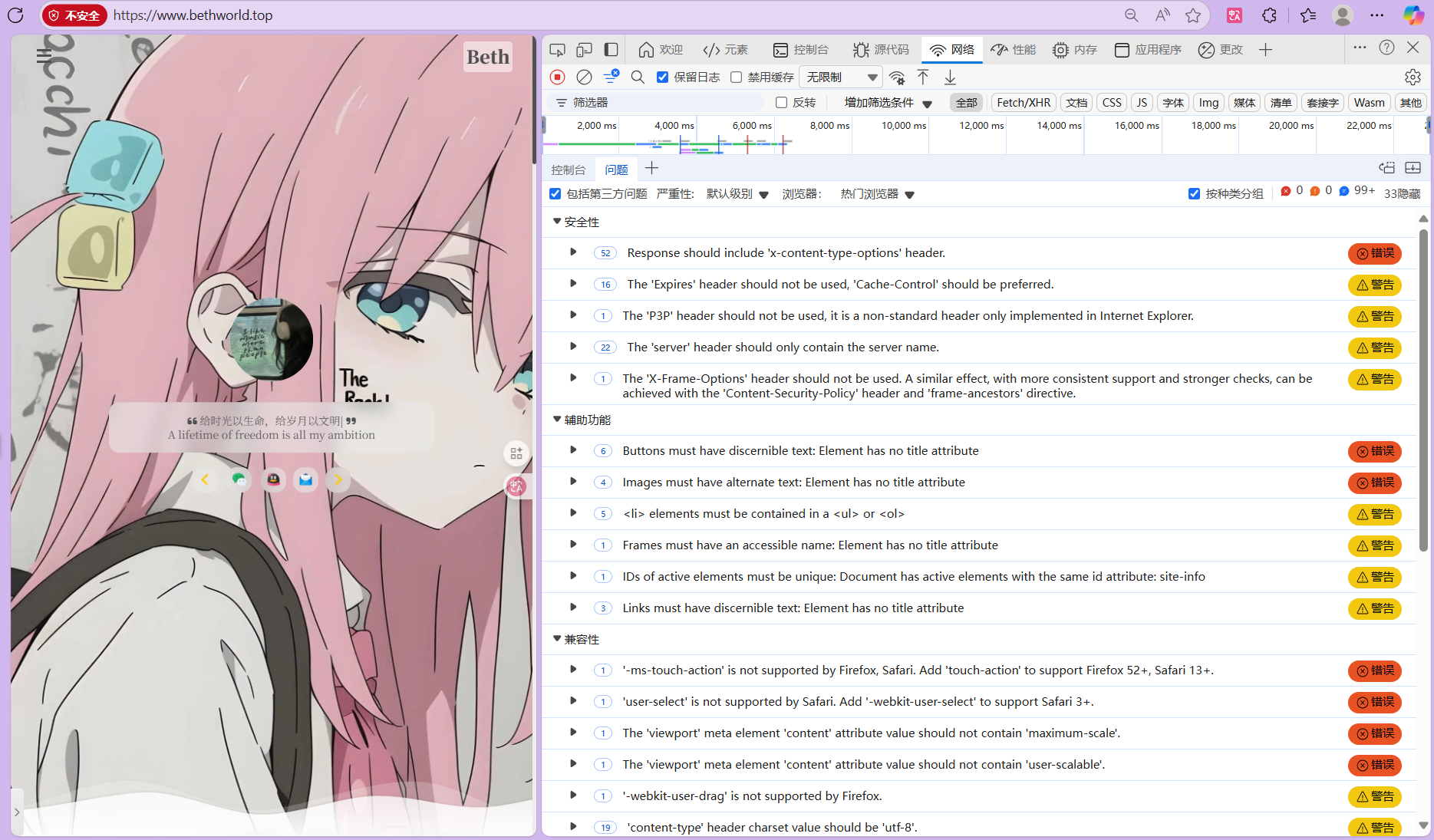Viewport: 1434px width, 840px height.
Task: Filter requests by CSS type
Action: tap(1111, 102)
